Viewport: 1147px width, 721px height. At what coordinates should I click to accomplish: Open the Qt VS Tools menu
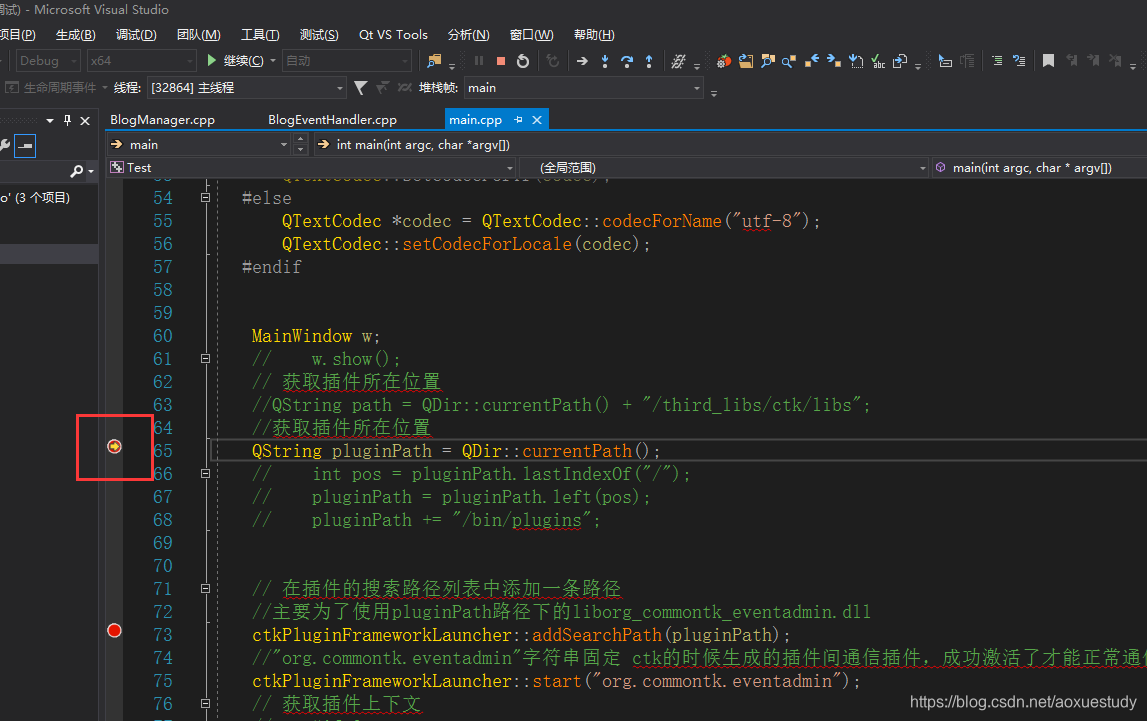392,34
